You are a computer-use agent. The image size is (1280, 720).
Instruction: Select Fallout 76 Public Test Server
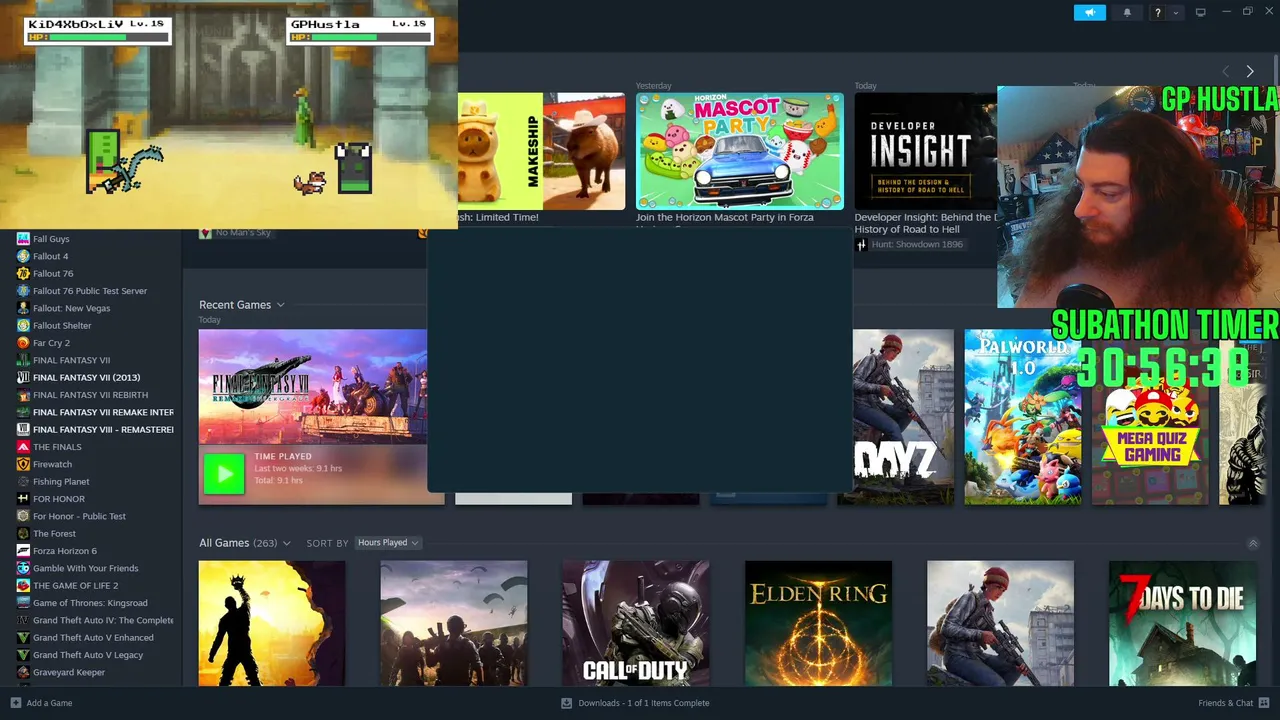click(90, 291)
